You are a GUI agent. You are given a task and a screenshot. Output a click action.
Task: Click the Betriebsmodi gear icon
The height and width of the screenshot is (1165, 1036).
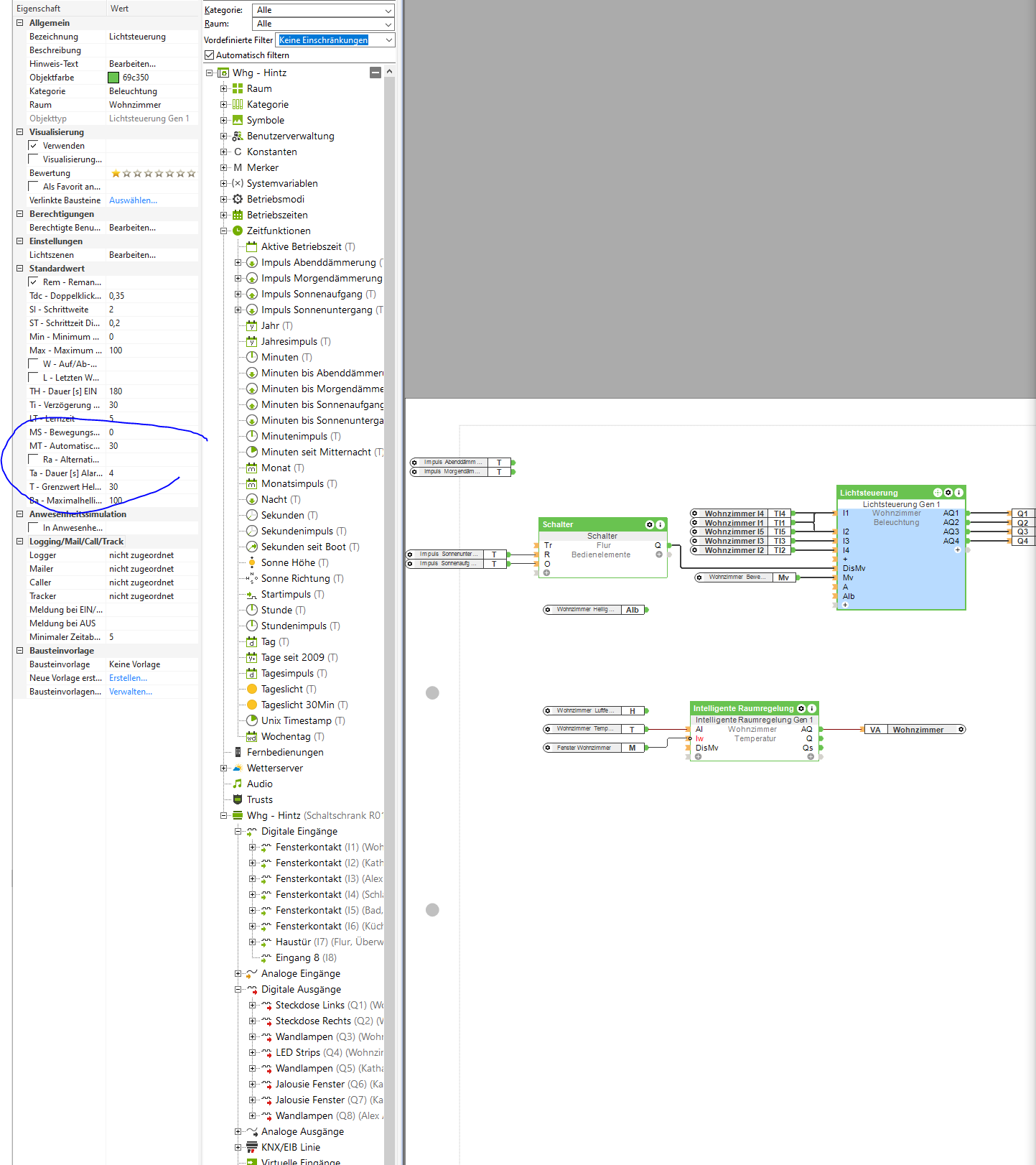point(238,199)
